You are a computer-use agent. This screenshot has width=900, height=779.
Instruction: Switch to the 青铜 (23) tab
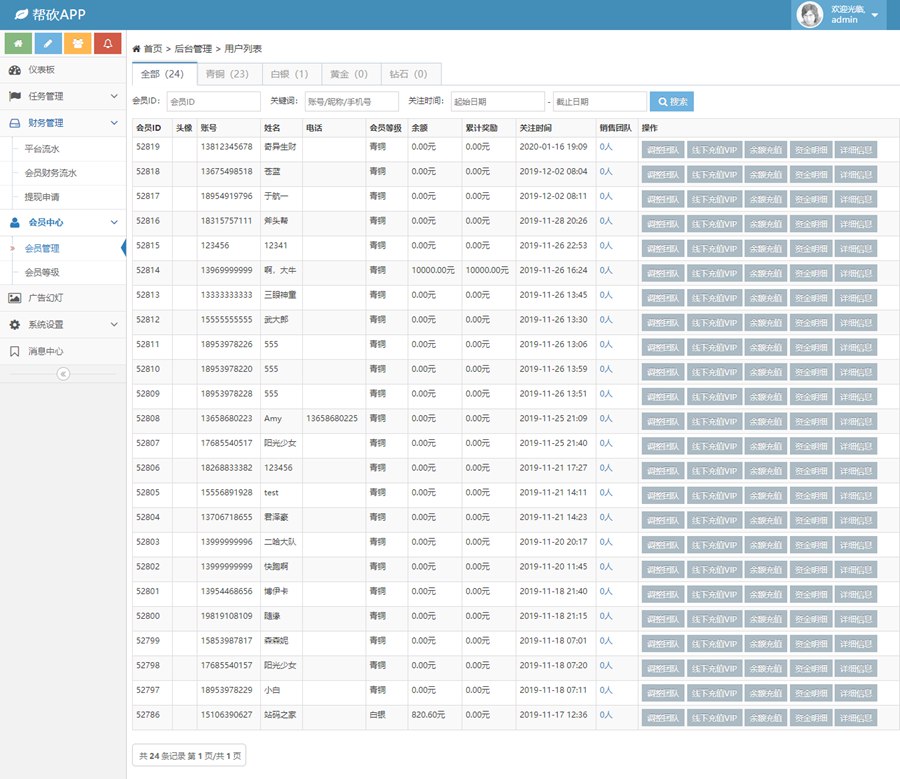(x=227, y=74)
